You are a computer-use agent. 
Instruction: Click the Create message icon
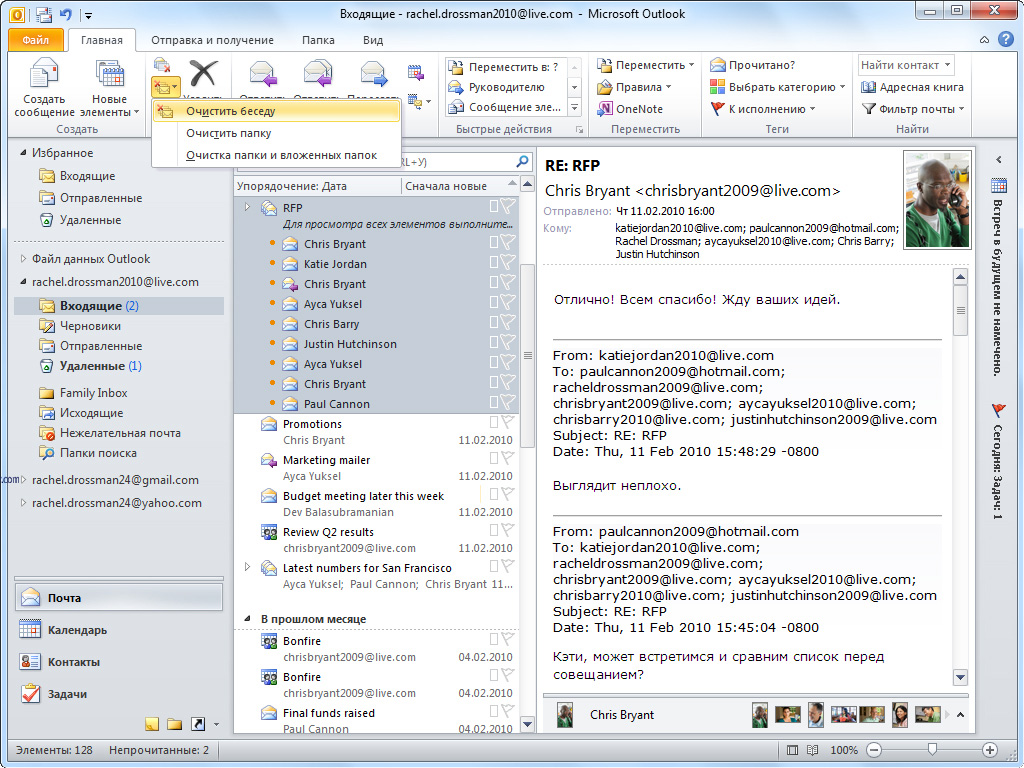(x=44, y=73)
